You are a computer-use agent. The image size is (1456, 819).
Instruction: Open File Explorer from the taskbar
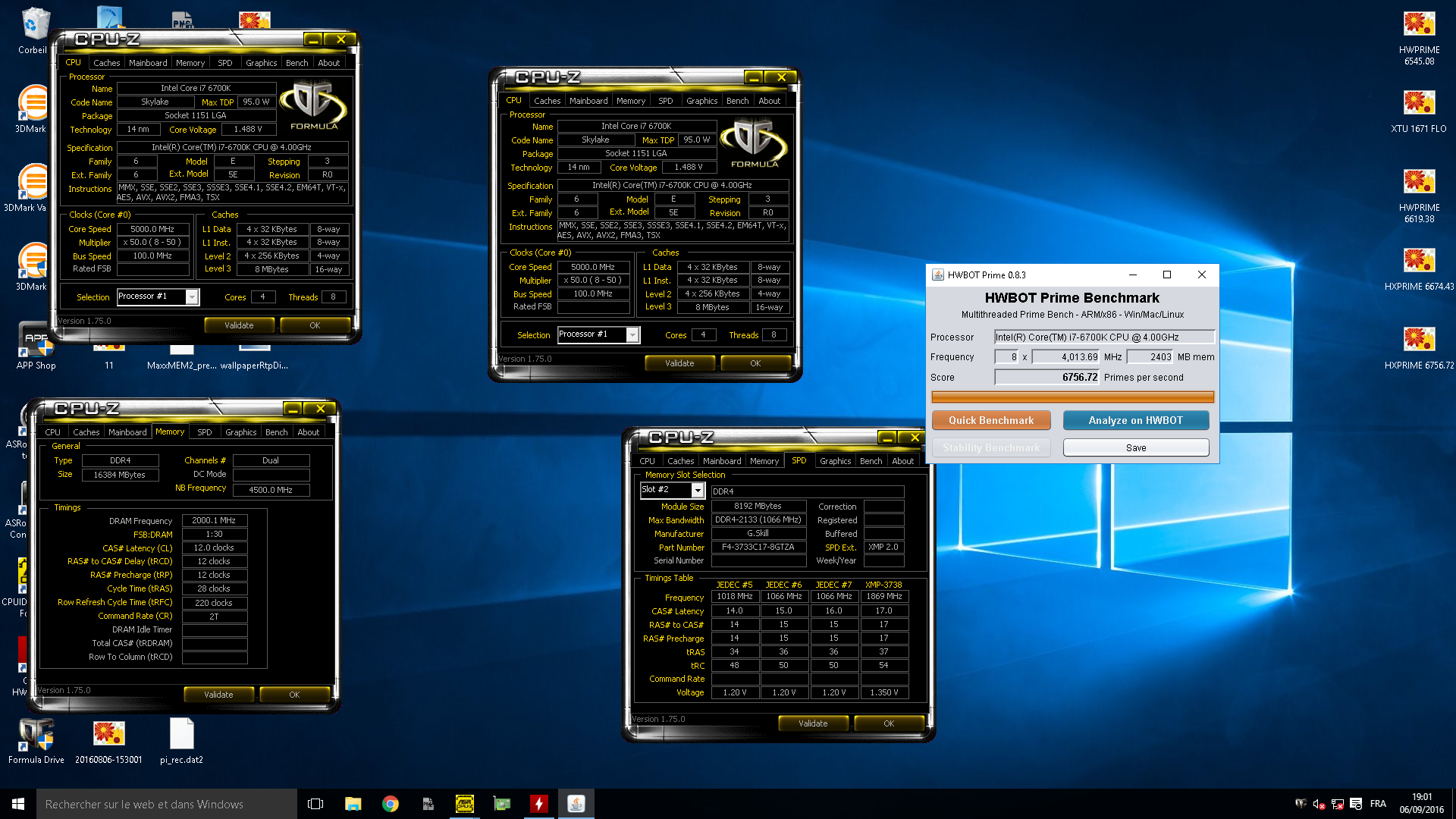pos(353,804)
